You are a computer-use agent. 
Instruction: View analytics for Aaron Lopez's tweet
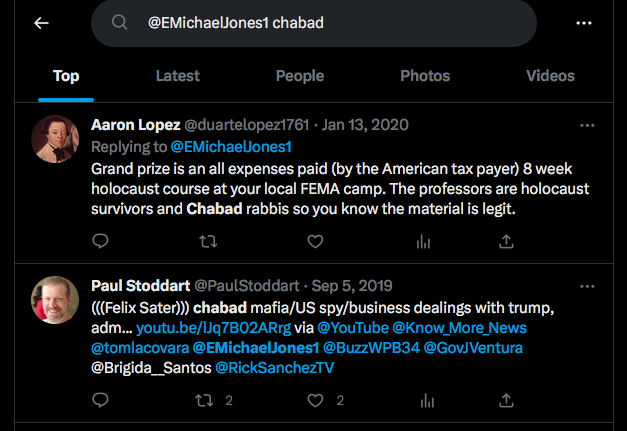pos(423,241)
